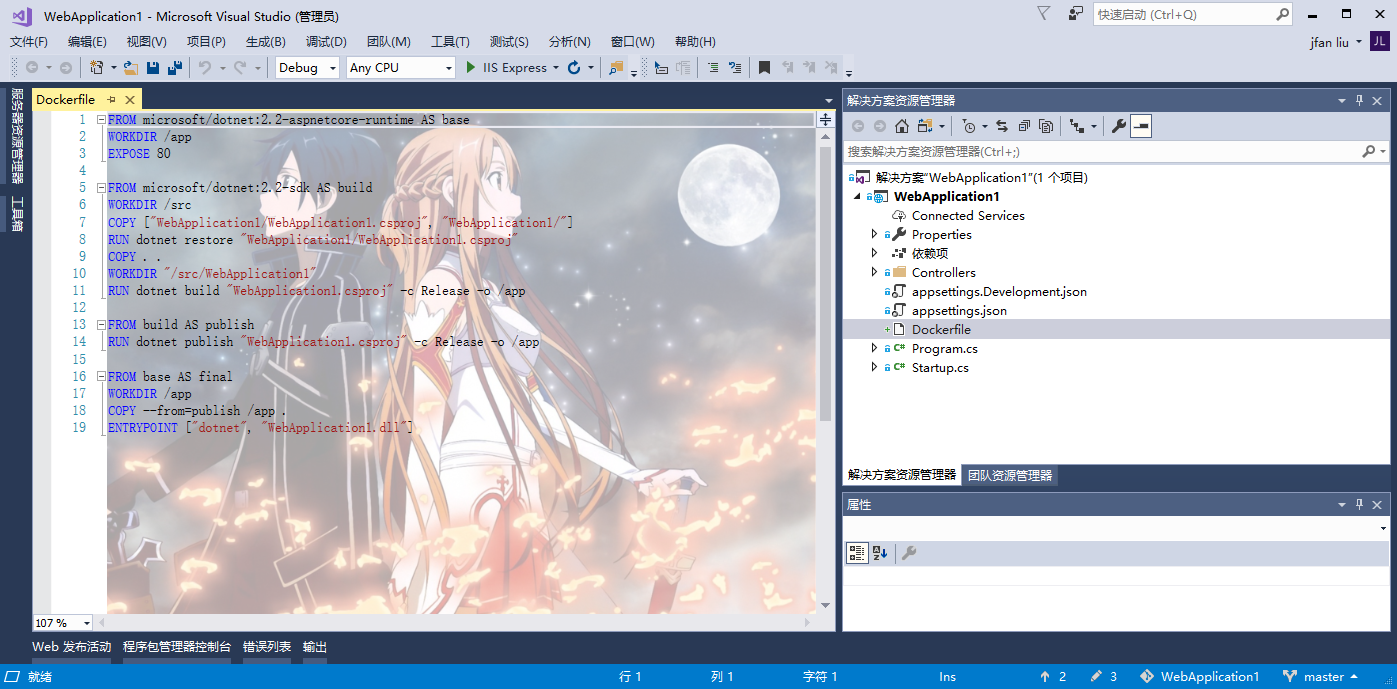Open the Web 发布活动 tab
1397x689 pixels.
72,647
